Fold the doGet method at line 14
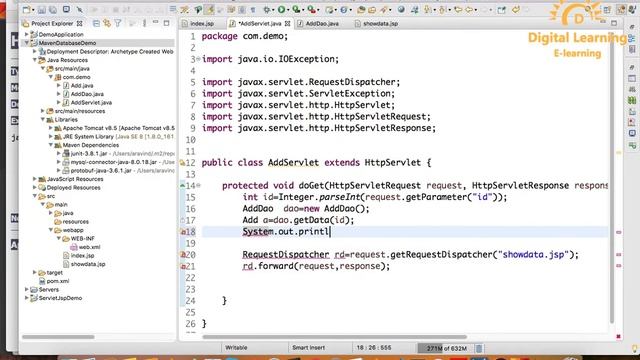The height and width of the screenshot is (360, 640). tap(199, 186)
